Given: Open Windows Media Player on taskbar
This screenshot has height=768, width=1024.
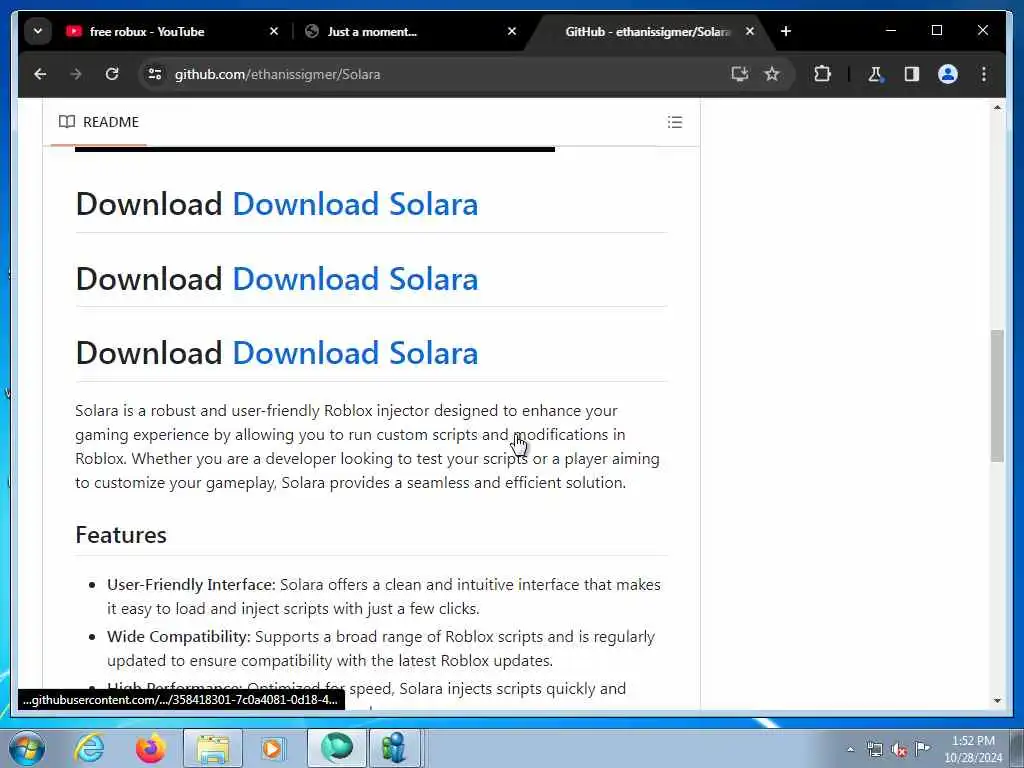Looking at the screenshot, I should click(273, 748).
